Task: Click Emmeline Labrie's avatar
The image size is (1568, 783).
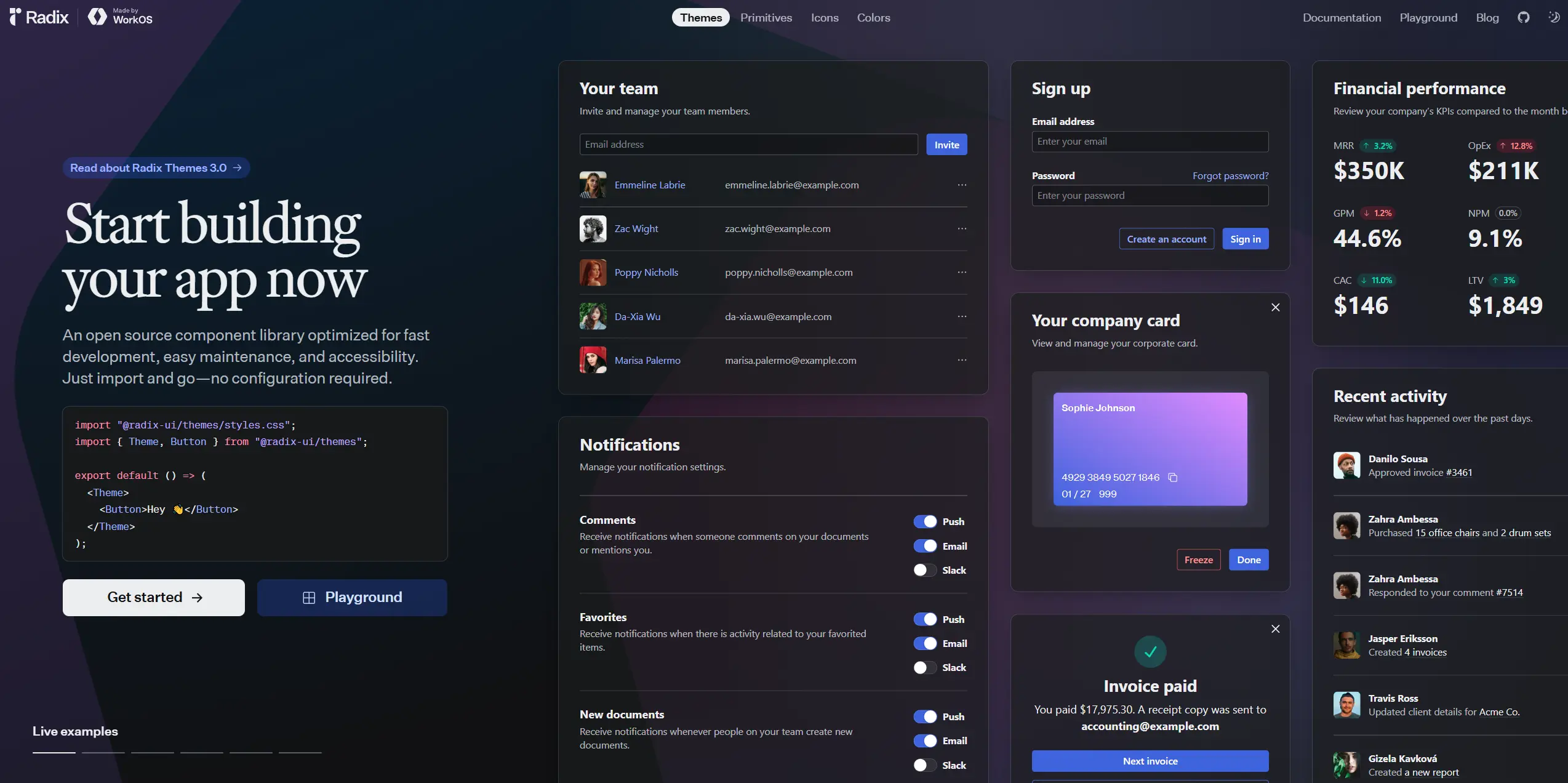Action: 593,185
